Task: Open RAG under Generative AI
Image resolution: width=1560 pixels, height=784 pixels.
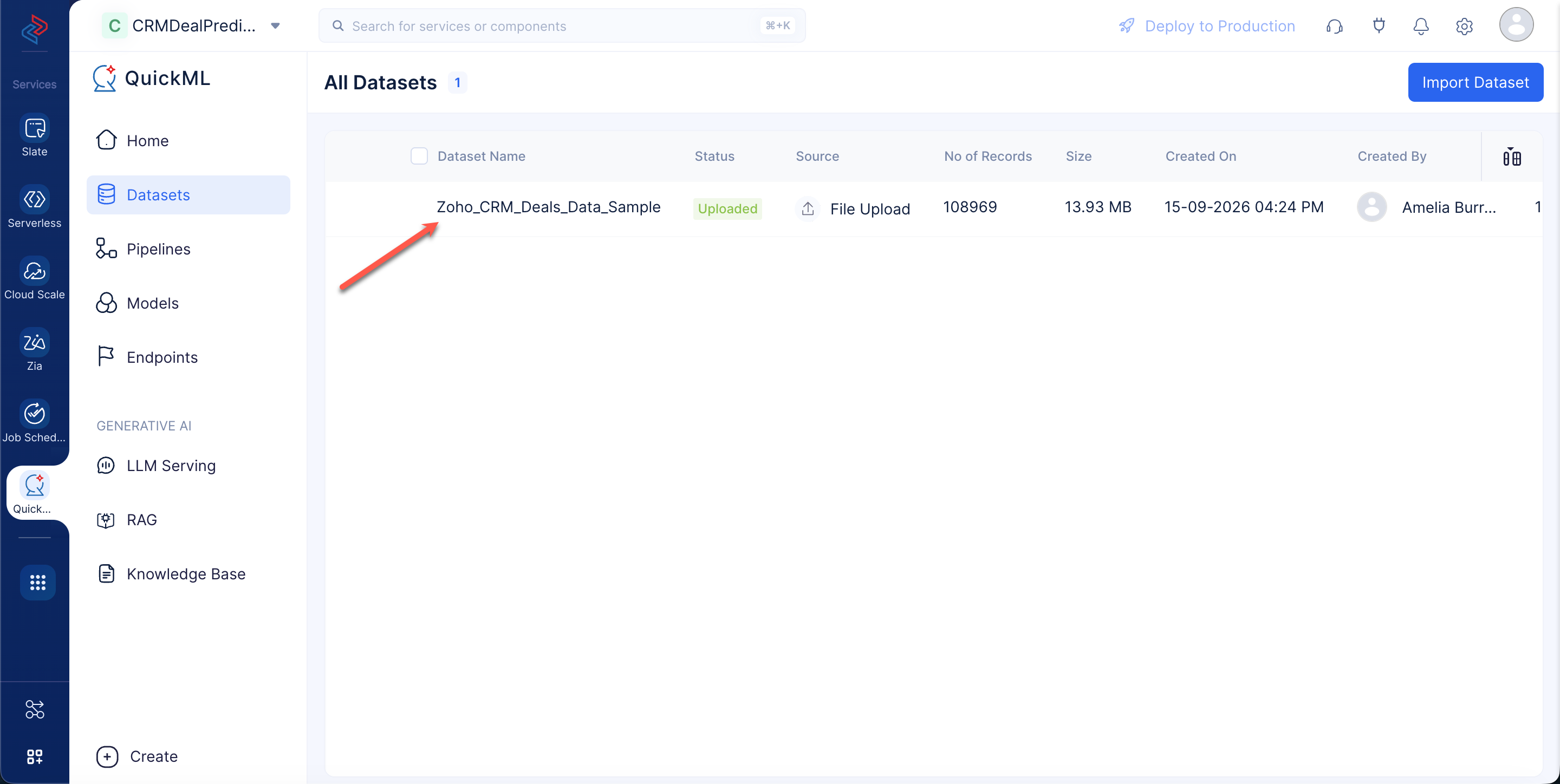Action: coord(188,519)
